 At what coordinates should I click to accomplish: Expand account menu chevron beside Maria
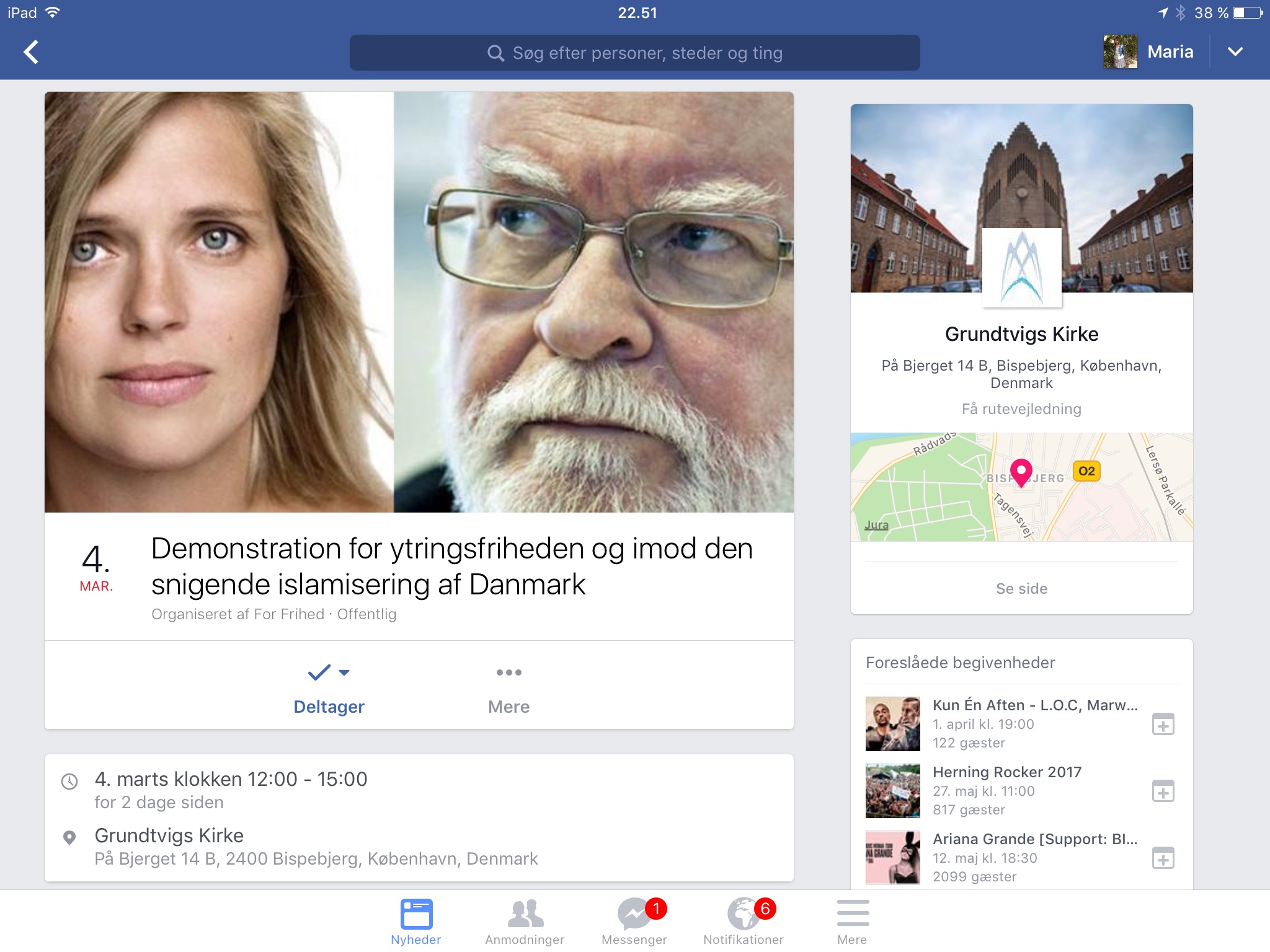1235,52
